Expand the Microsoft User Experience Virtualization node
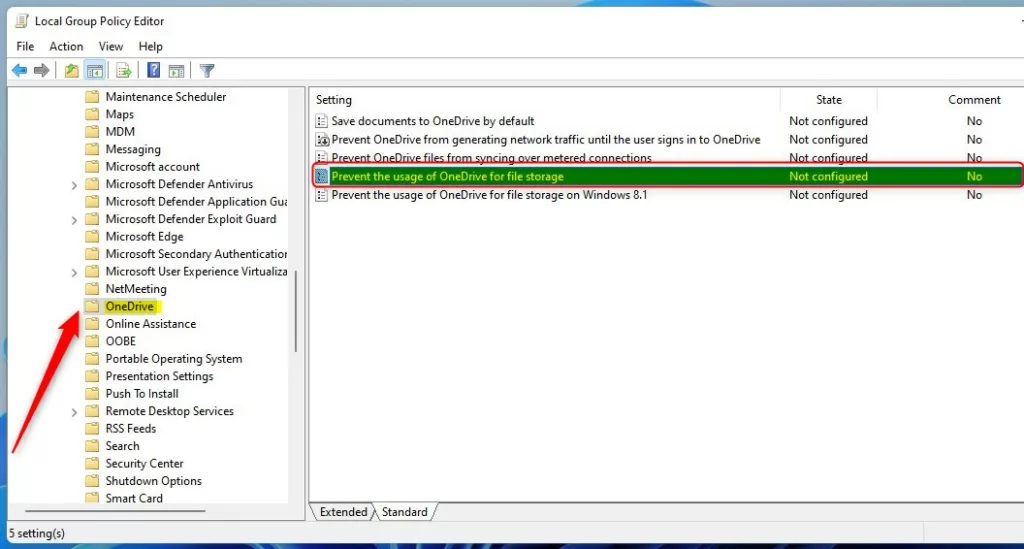Viewport: 1024px width, 549px height. coord(74,272)
